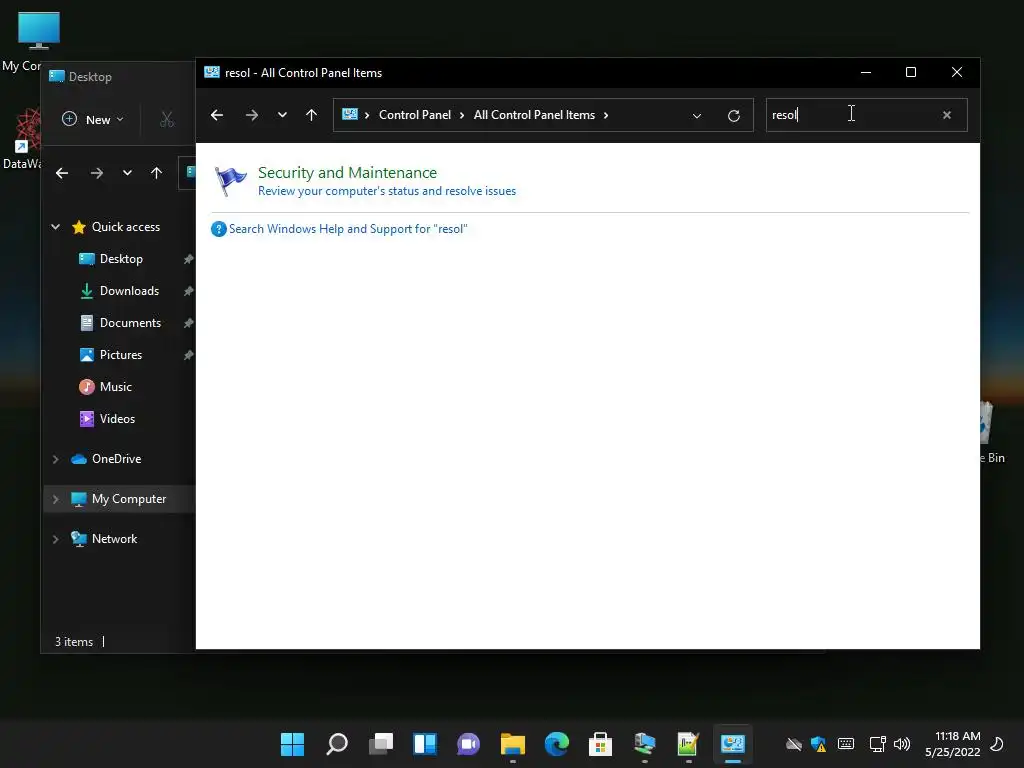1024x768 pixels.
Task: Click the Control Panel title bar icon
Action: point(212,72)
